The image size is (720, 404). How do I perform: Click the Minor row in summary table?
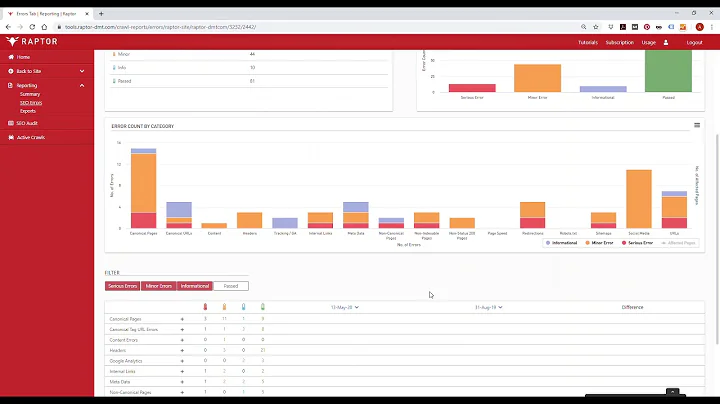tap(248, 54)
